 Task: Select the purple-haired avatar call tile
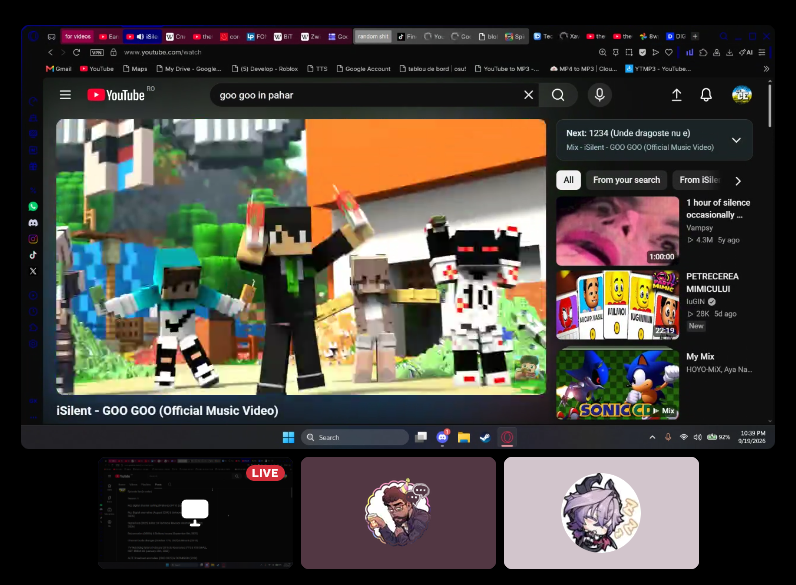pyautogui.click(x=601, y=513)
